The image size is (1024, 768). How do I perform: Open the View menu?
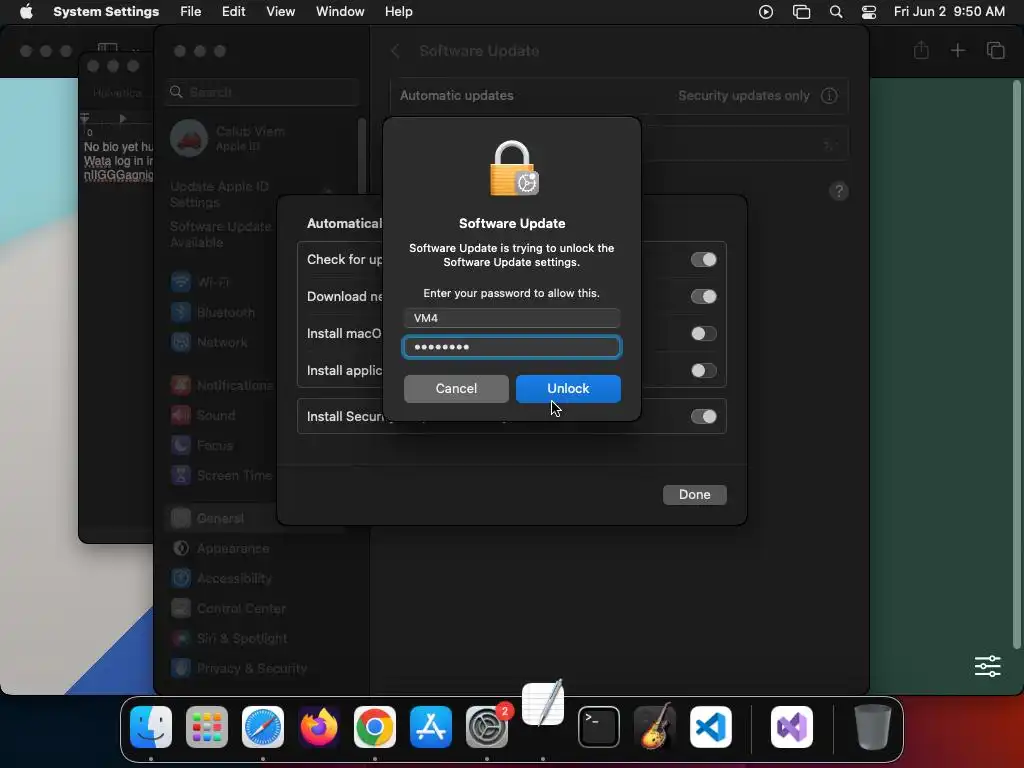tap(280, 12)
